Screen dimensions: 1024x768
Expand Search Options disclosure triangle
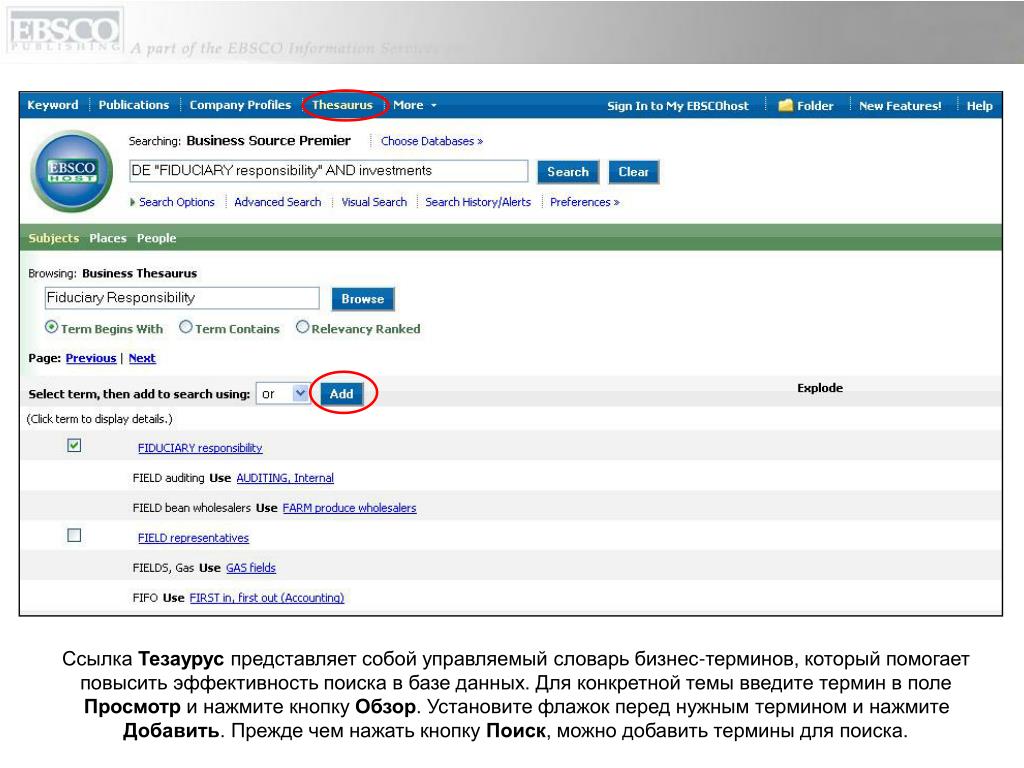pyautogui.click(x=133, y=202)
